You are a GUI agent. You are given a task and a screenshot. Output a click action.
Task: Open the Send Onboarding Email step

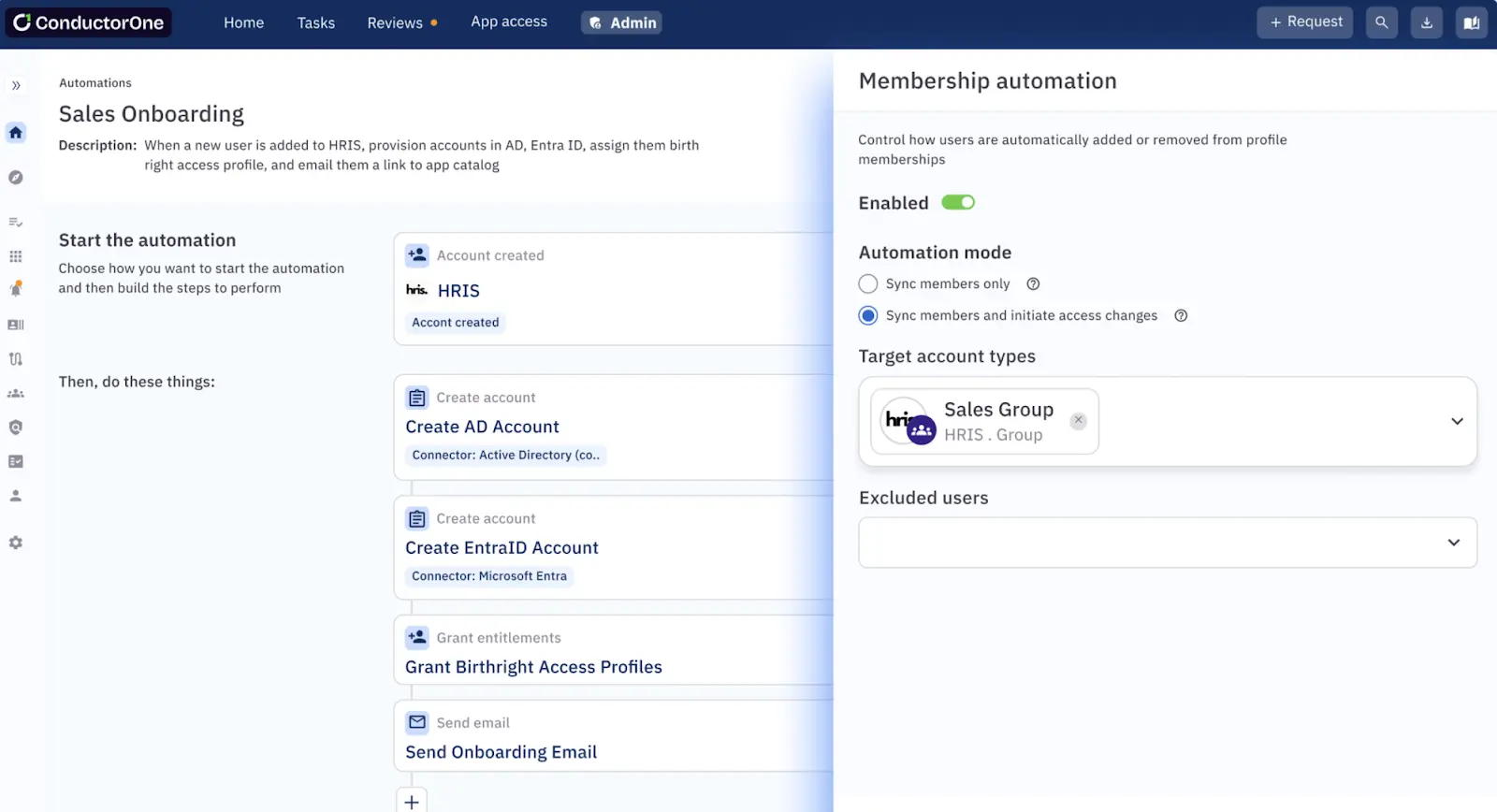coord(501,752)
